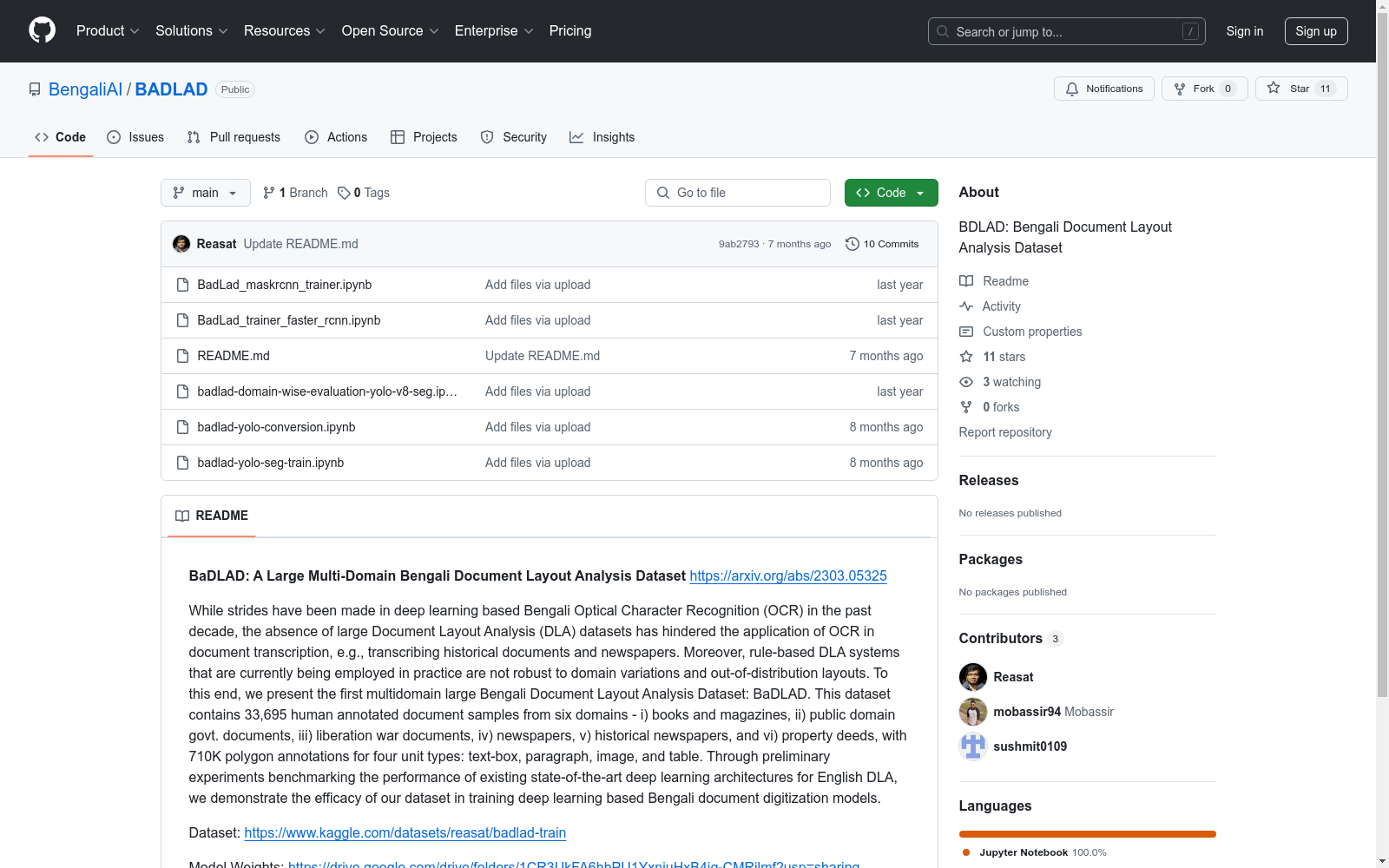Open the Kaggle badlad-train dataset link
The image size is (1389, 868).
pyautogui.click(x=405, y=832)
